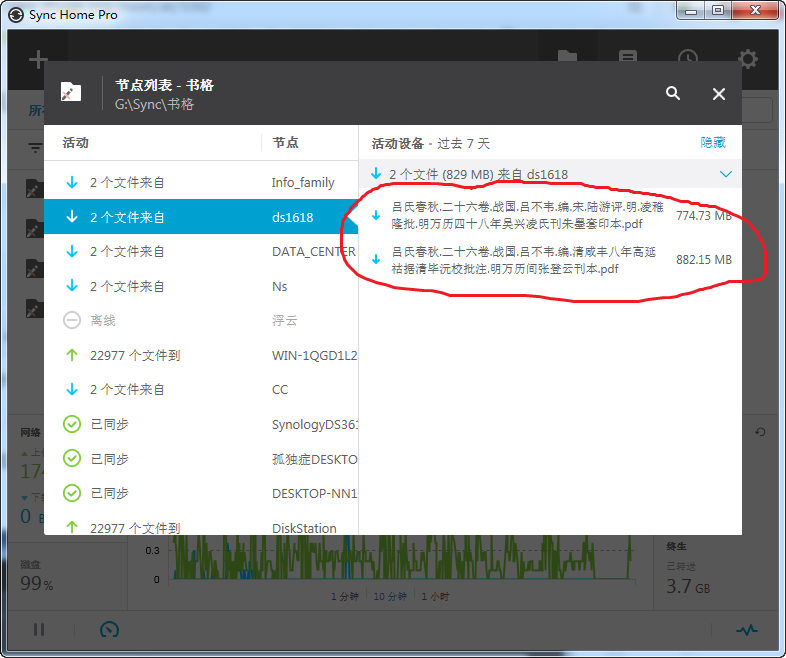The height and width of the screenshot is (658, 786).
Task: Click the plus add-folder icon
Action: point(38,60)
